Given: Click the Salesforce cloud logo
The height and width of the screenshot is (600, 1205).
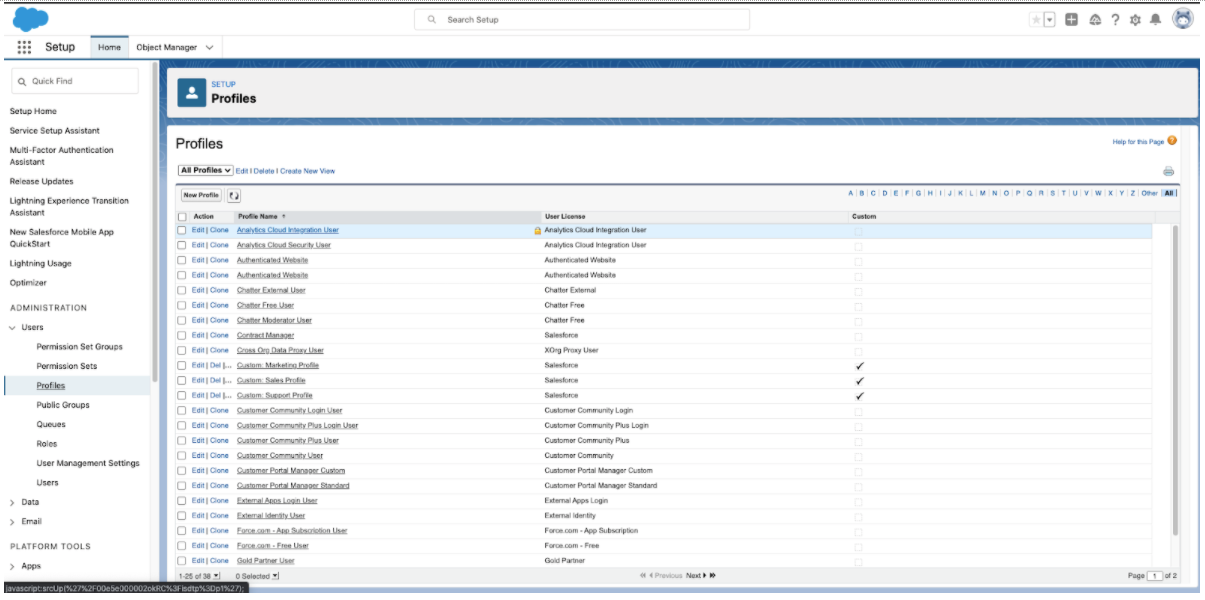Looking at the screenshot, I should coord(30,19).
